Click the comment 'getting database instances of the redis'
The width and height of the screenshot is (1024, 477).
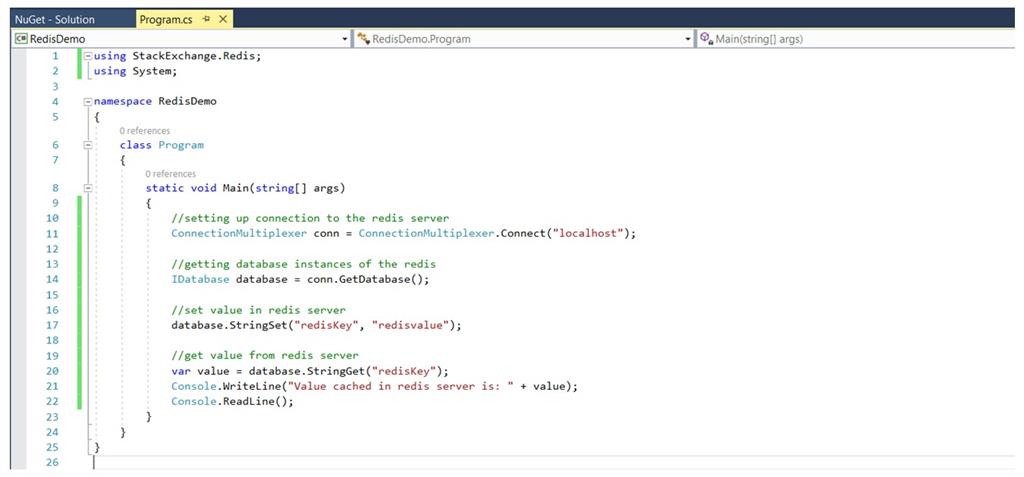coord(304,264)
